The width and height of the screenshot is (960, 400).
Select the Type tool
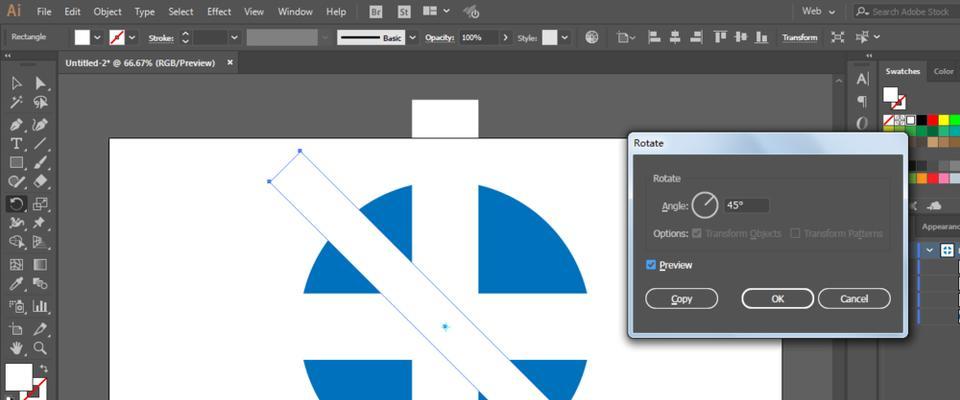click(17, 144)
